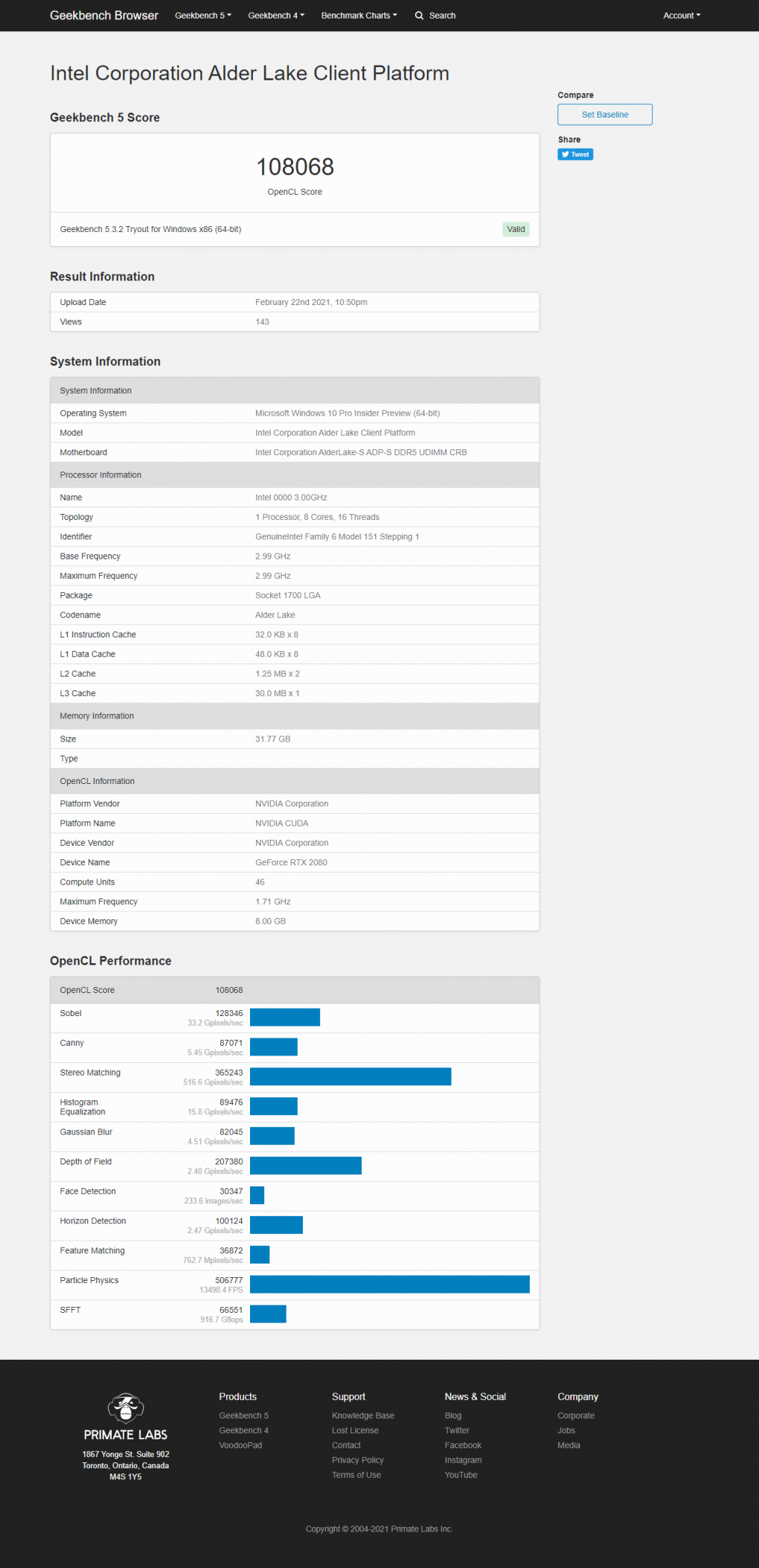759x1568 pixels.
Task: Open the YouTube footer link
Action: (x=461, y=1475)
